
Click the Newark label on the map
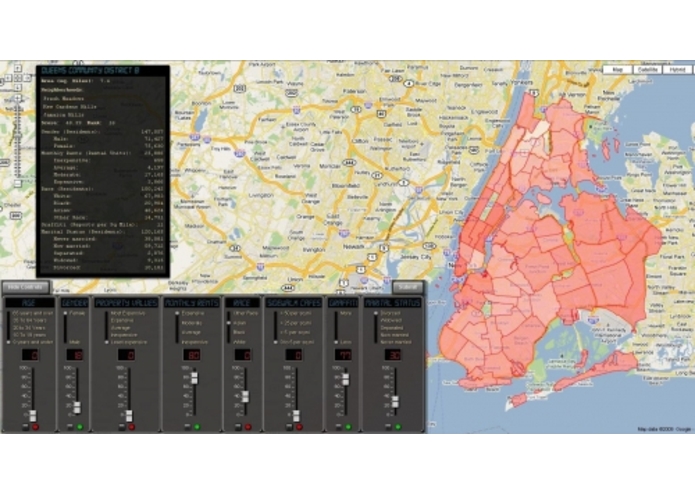354,246
